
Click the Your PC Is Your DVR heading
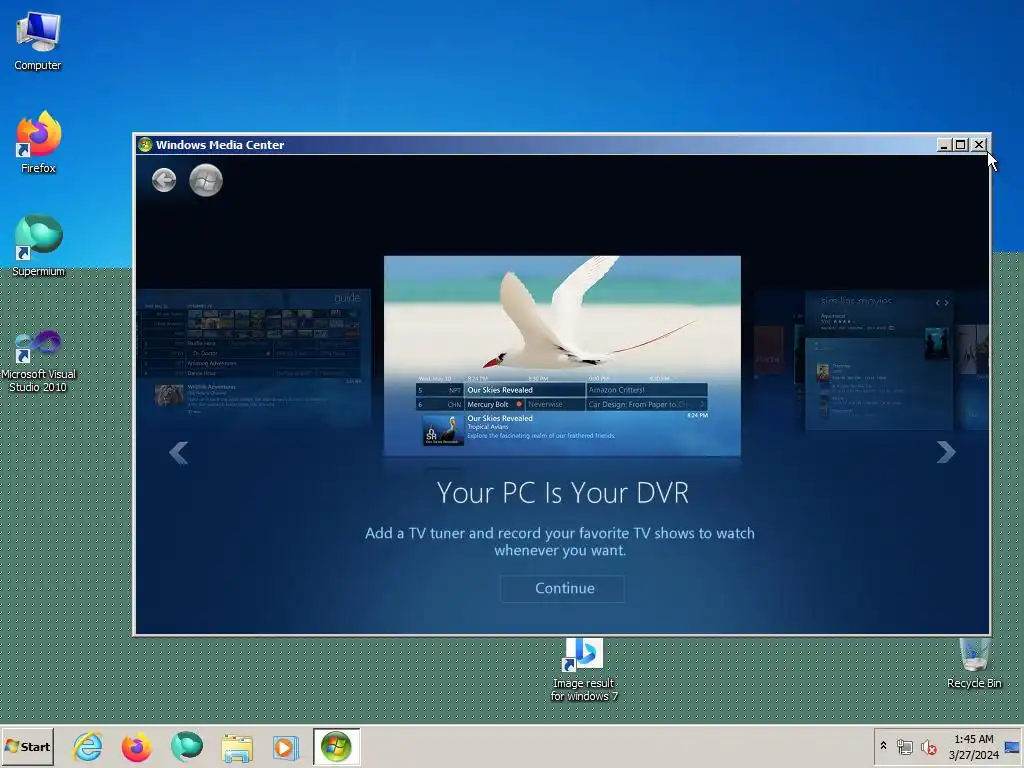pyautogui.click(x=562, y=492)
